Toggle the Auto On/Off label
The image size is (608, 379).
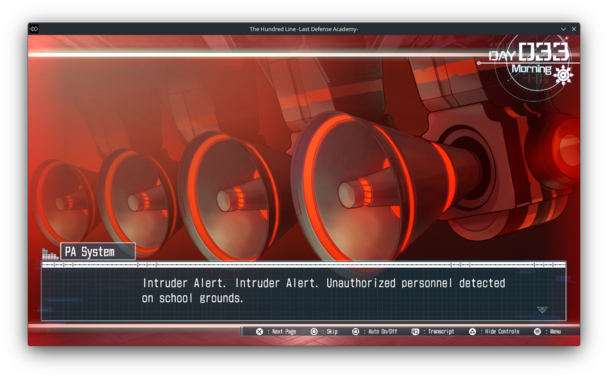pyautogui.click(x=382, y=331)
